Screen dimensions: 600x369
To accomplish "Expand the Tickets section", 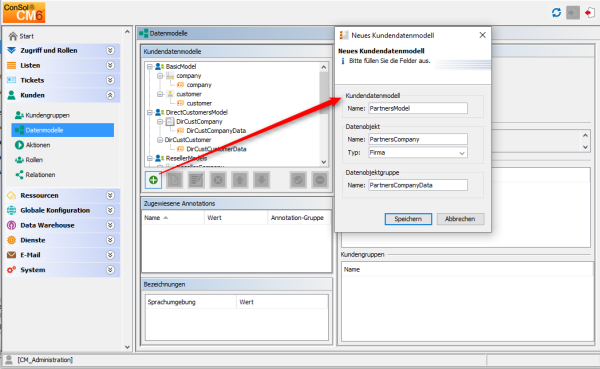I will [x=110, y=80].
